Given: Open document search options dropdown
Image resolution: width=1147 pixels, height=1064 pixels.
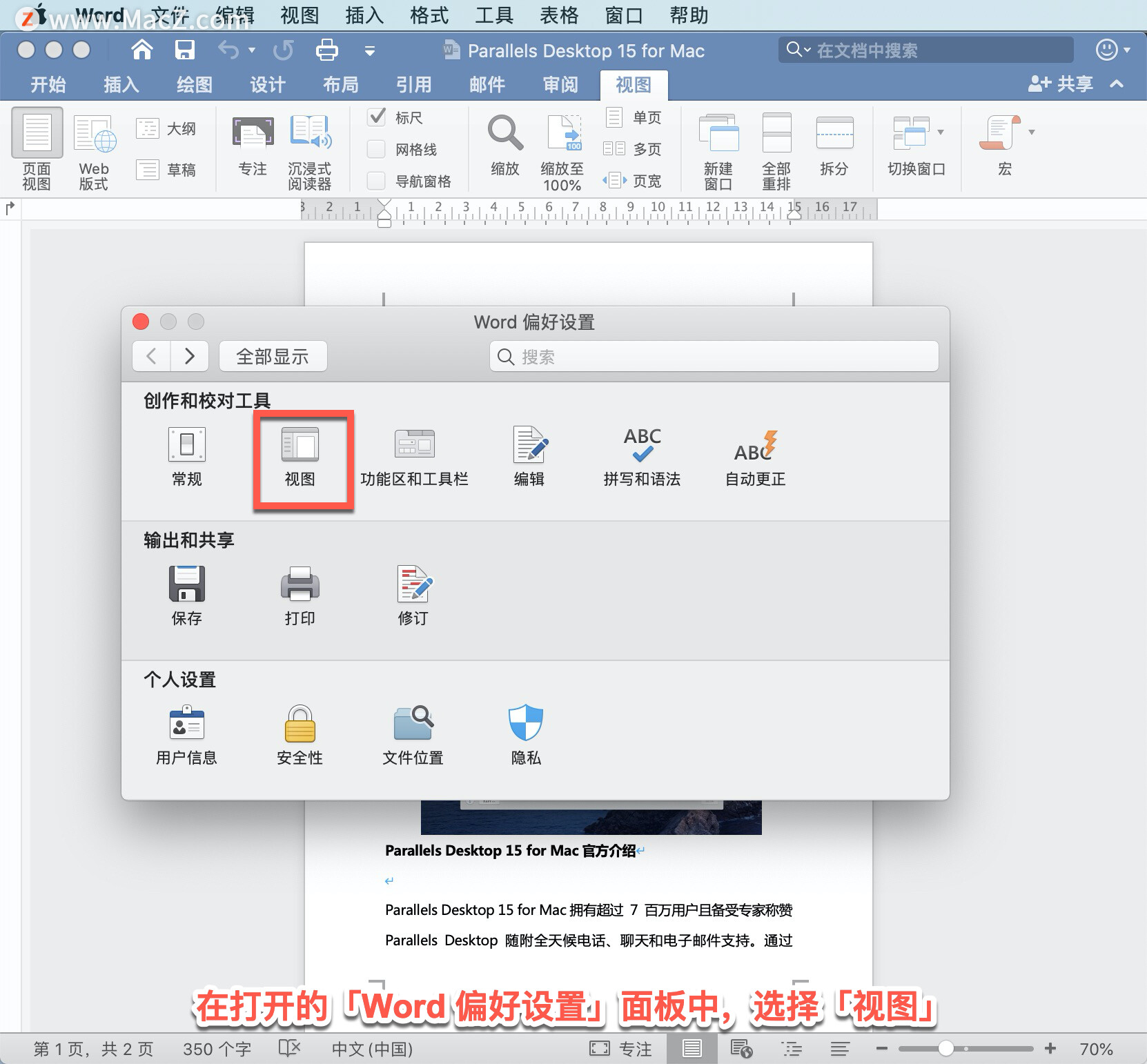Looking at the screenshot, I should [798, 50].
